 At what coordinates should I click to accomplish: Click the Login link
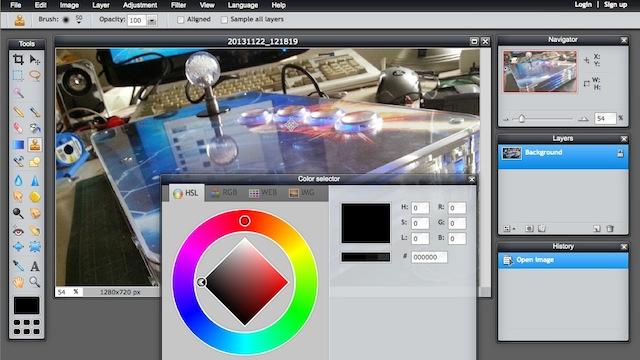pos(583,4)
